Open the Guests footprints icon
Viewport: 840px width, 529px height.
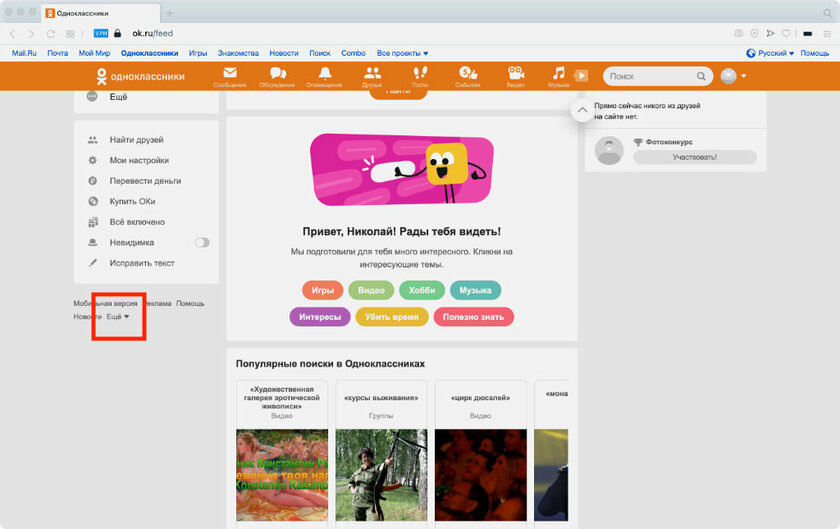tap(420, 73)
